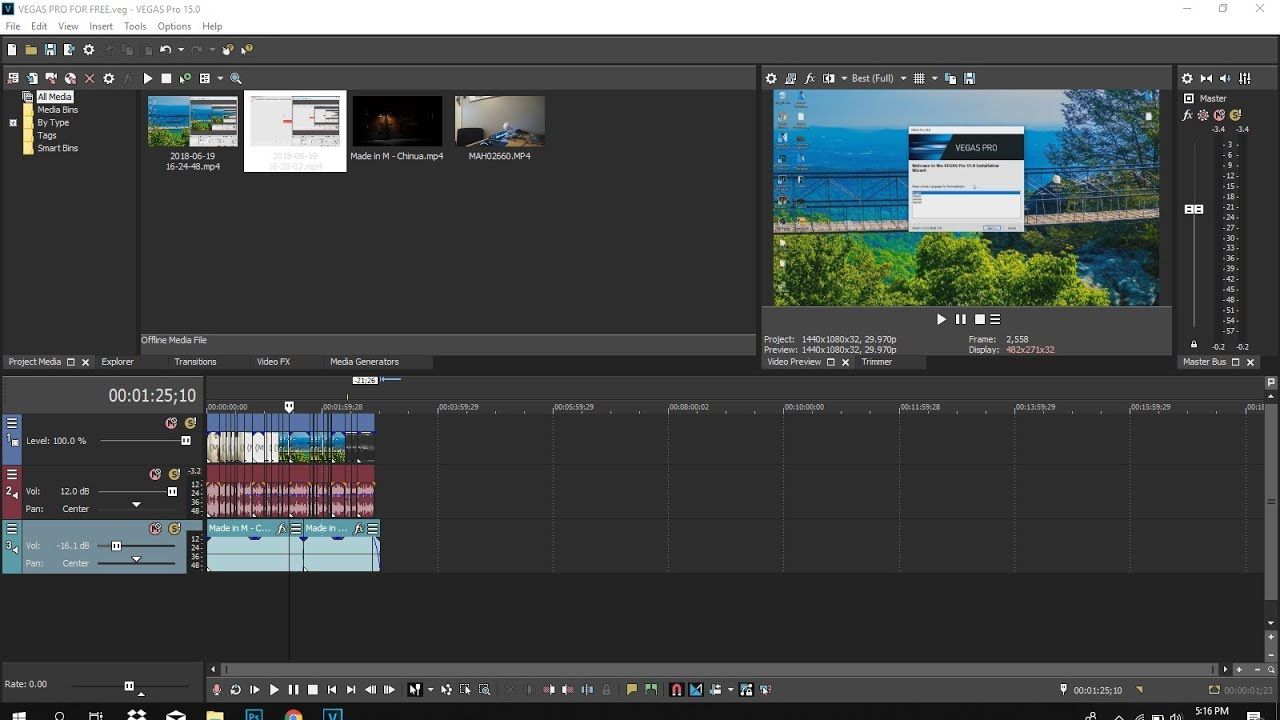Toggle Dim Output on Master Bus
The height and width of the screenshot is (720, 1280).
point(1226,78)
